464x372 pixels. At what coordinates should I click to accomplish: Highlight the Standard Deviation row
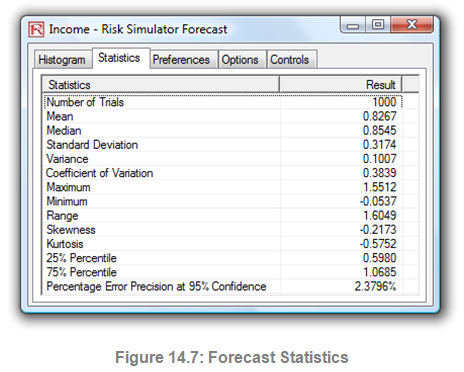tap(223, 145)
